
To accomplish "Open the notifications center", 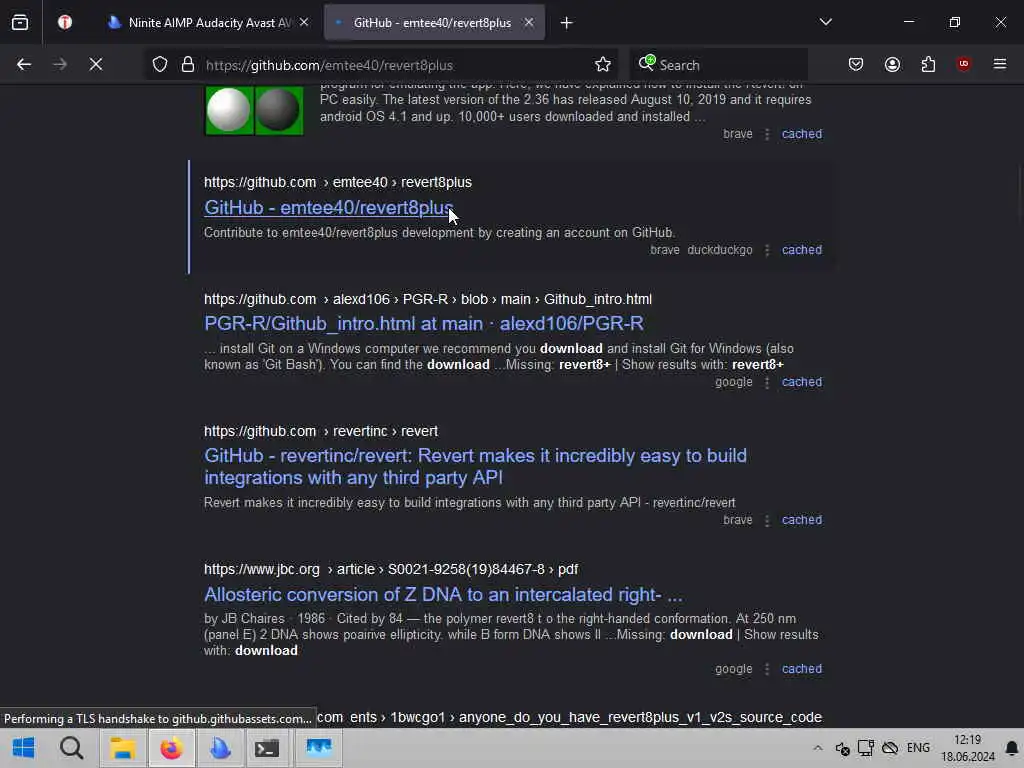I will [1012, 748].
